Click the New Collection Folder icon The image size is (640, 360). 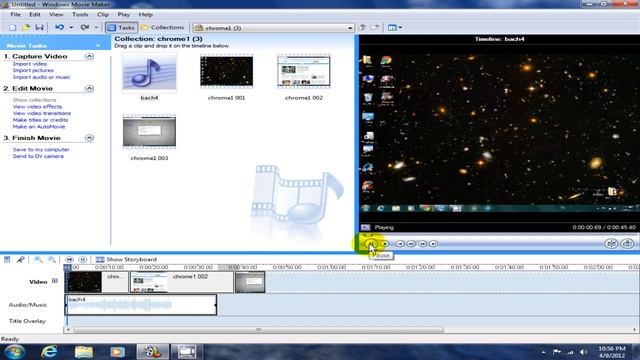[x=375, y=28]
